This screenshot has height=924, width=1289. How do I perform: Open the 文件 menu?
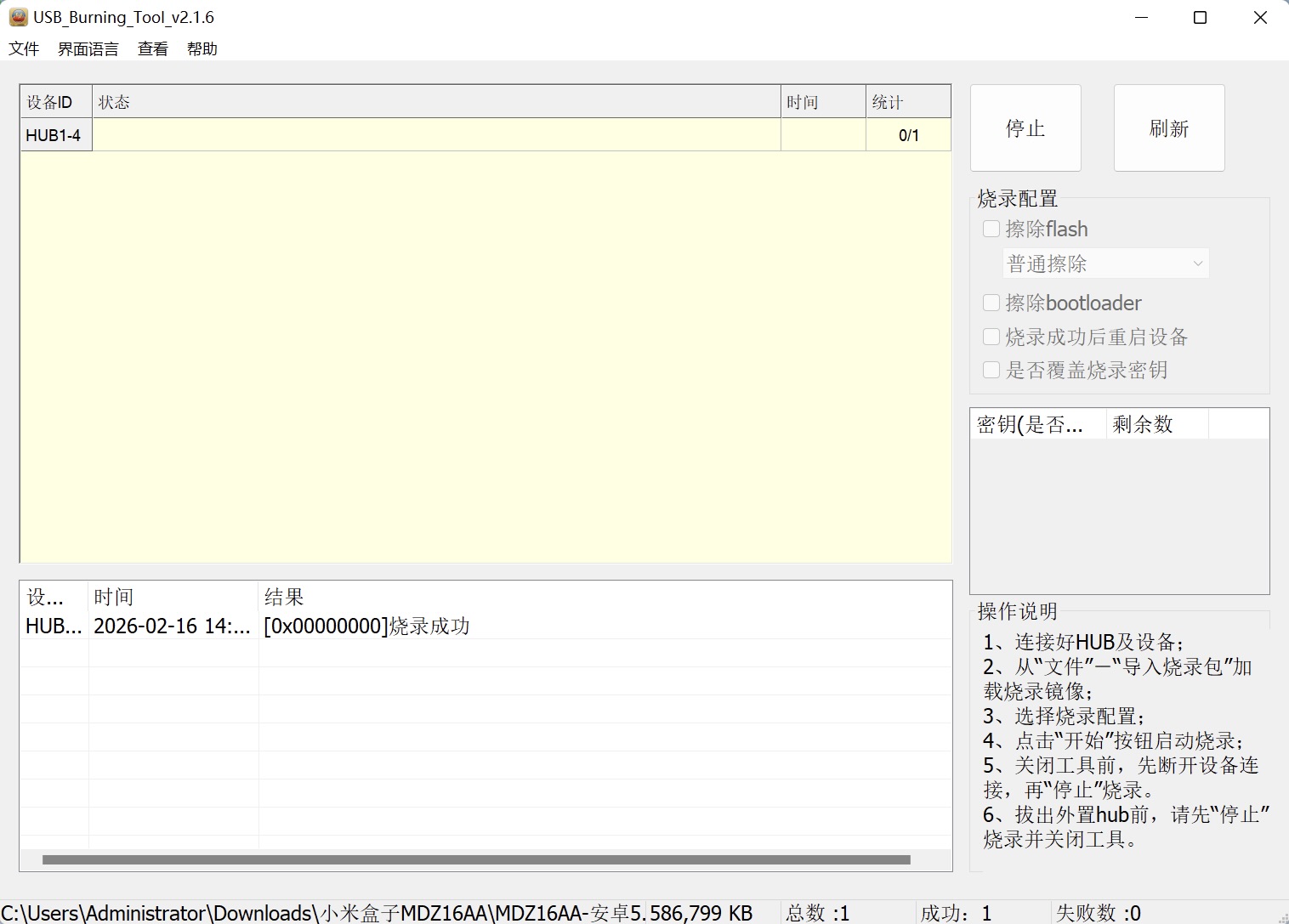(x=24, y=49)
